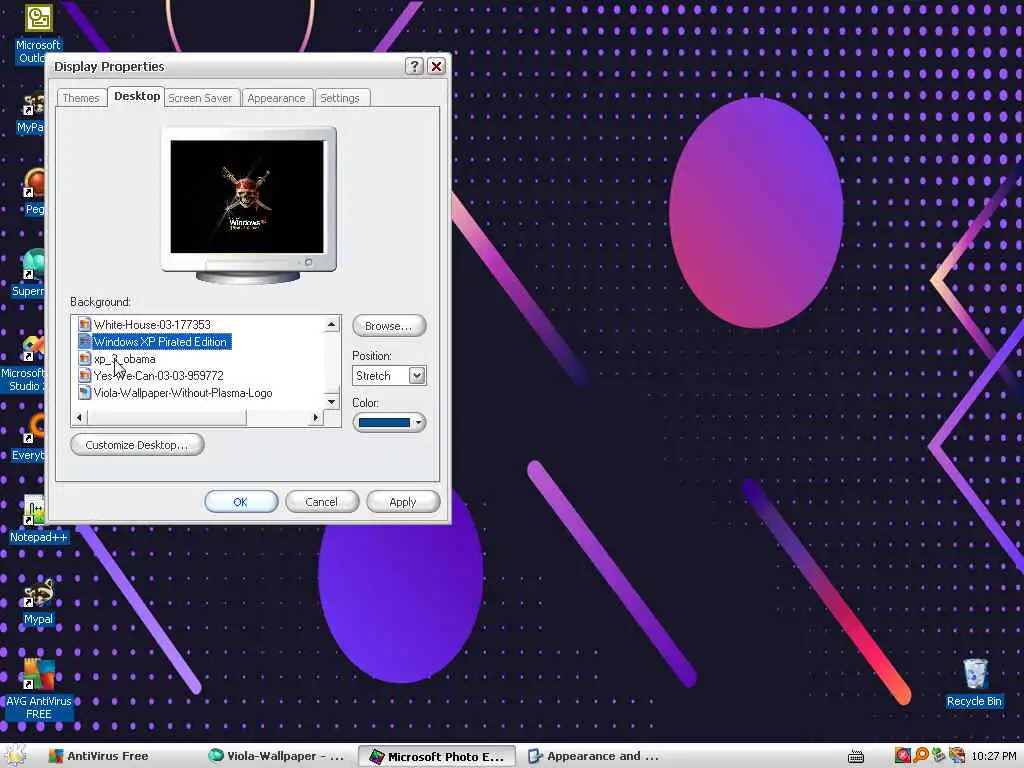Select Yes-We-Can-03-03-959772 background
1024x768 pixels.
tap(158, 376)
